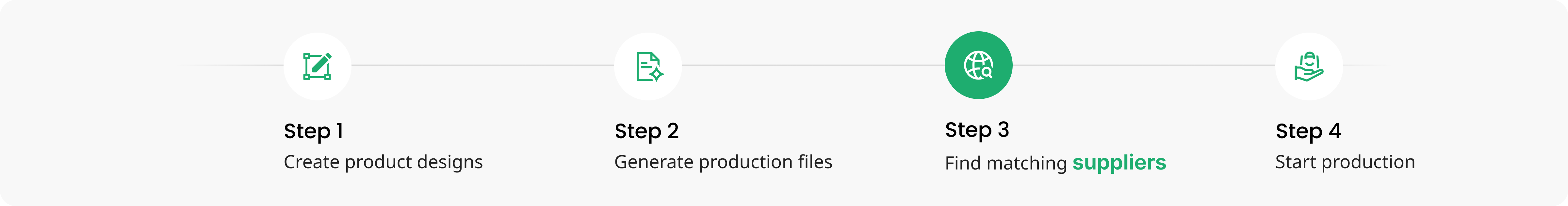The image size is (1568, 206).
Task: Select the "Start production" label
Action: tap(1345, 162)
